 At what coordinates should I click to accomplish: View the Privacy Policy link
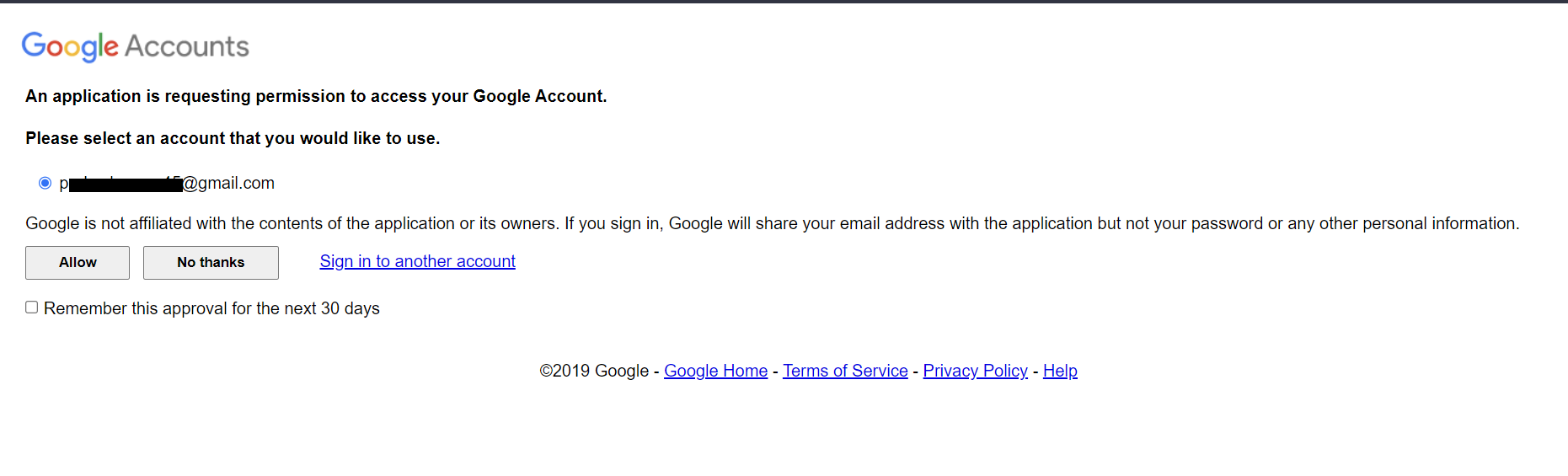click(976, 371)
